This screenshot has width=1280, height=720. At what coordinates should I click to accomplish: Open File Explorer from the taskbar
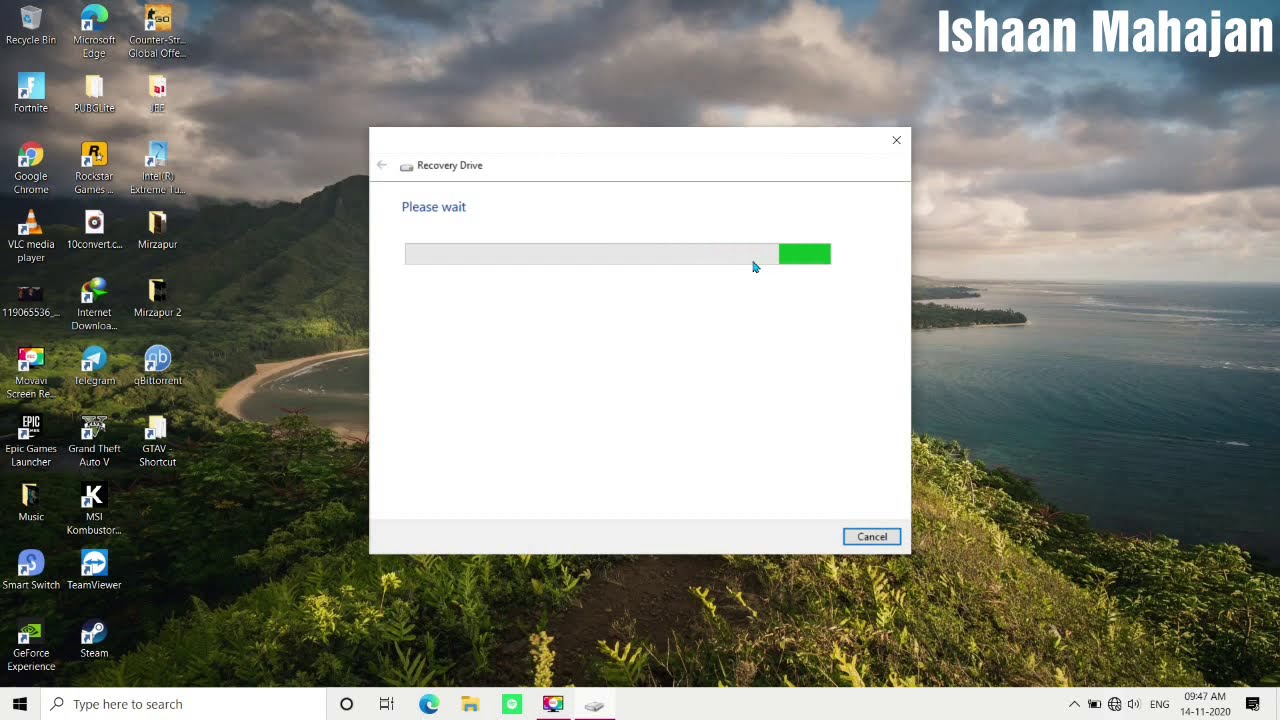[470, 704]
